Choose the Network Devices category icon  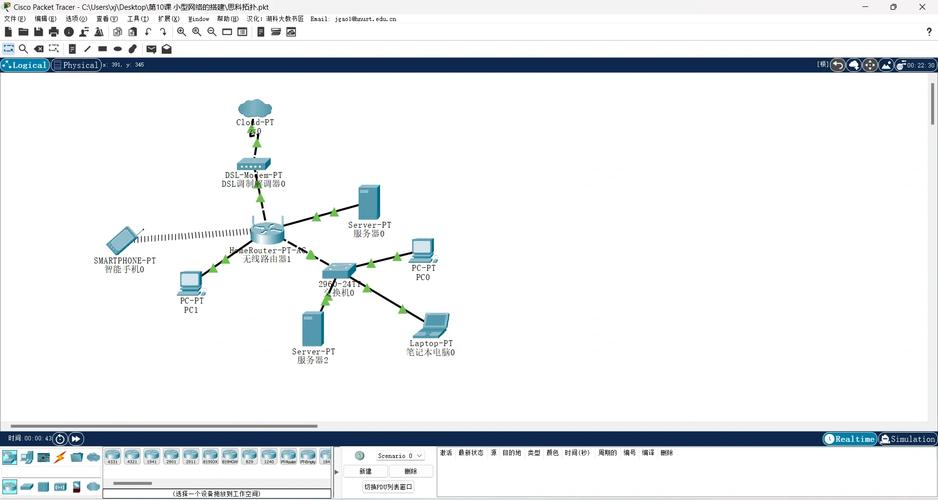coord(10,458)
